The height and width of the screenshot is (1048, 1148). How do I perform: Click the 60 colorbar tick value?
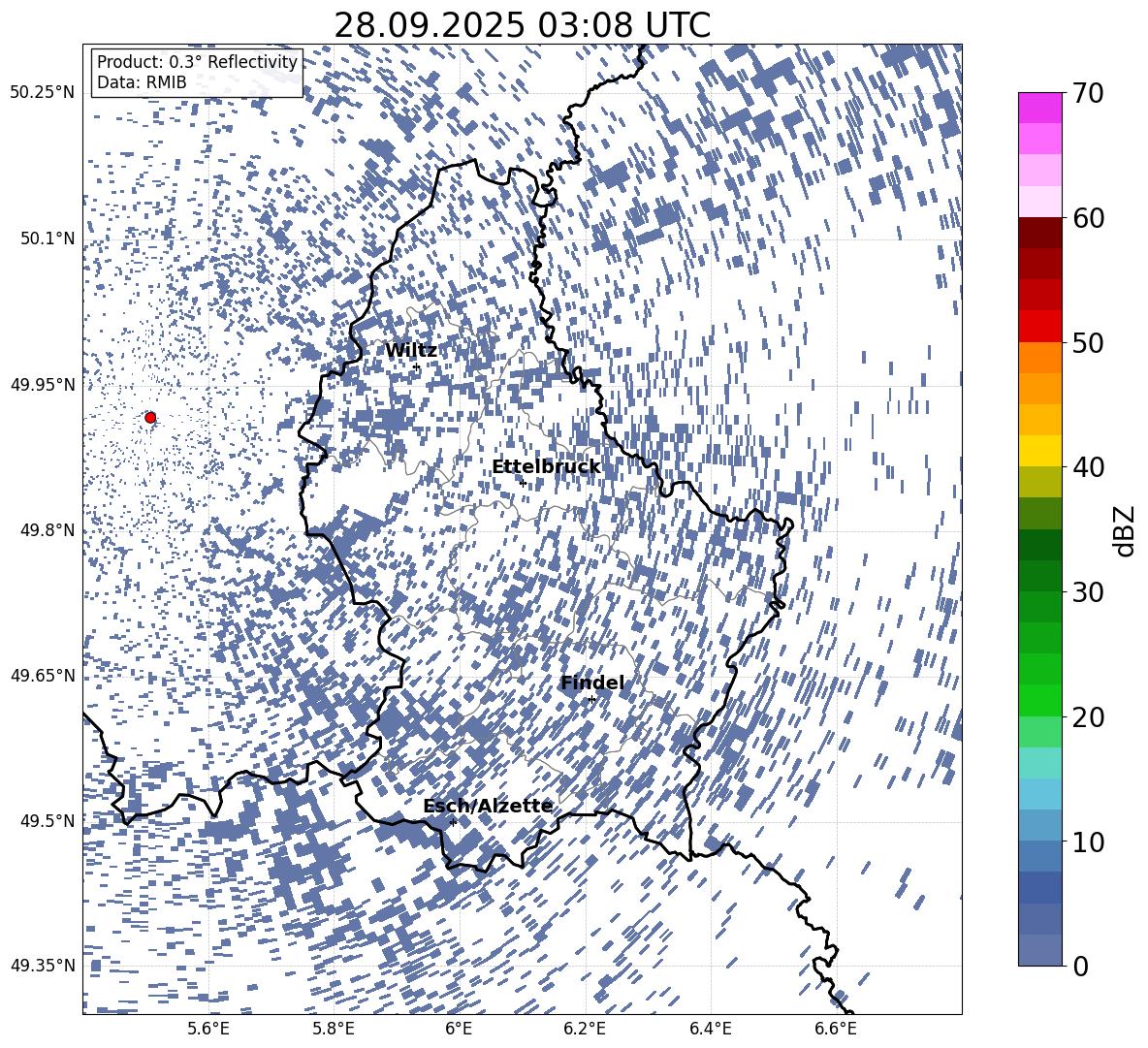pos(1089,218)
